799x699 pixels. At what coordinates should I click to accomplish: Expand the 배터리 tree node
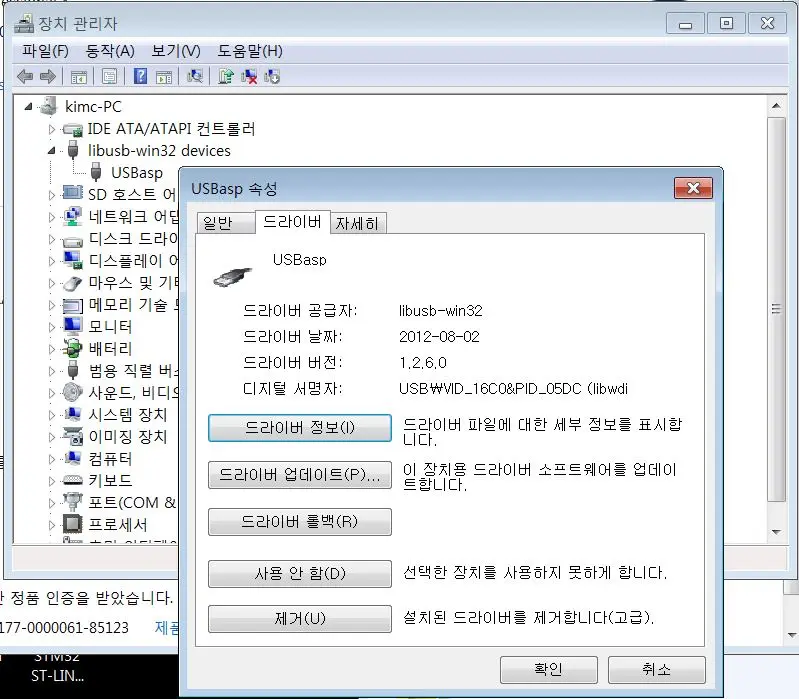(x=51, y=349)
